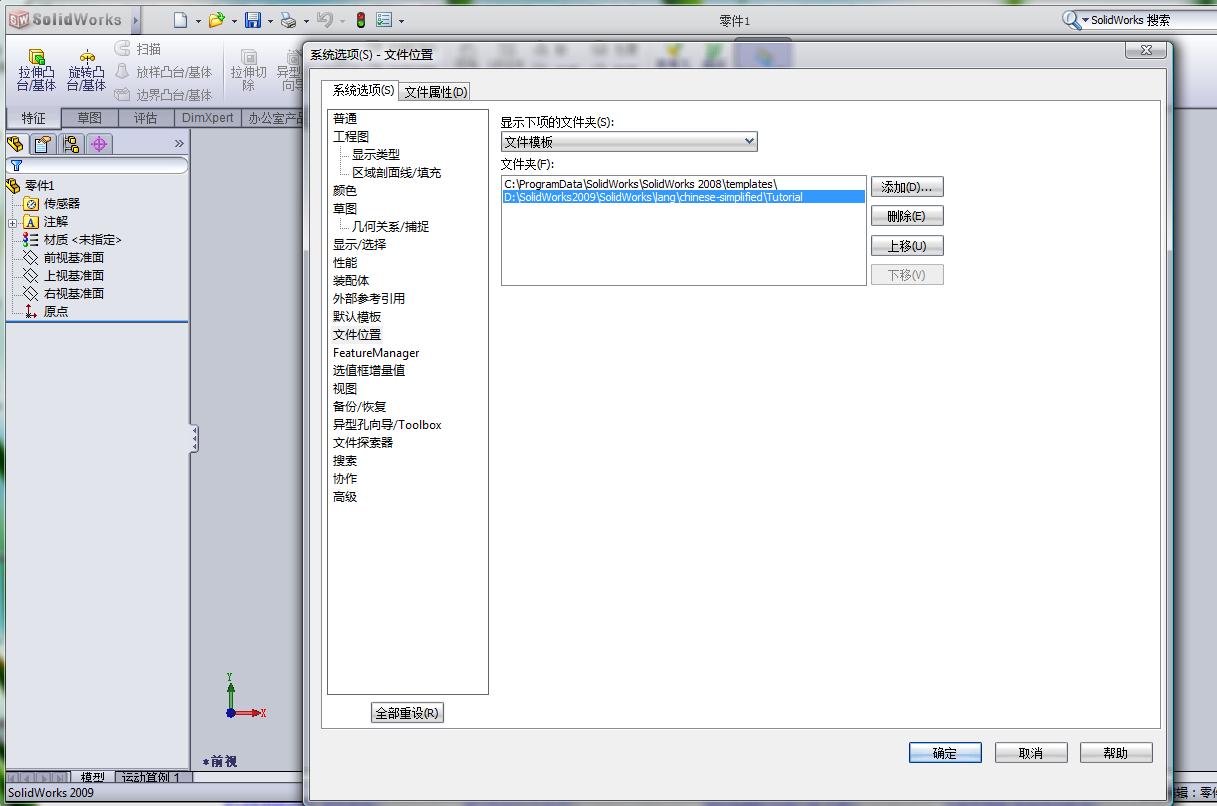
Task: Select 普通 in the options list
Action: pyautogui.click(x=345, y=118)
